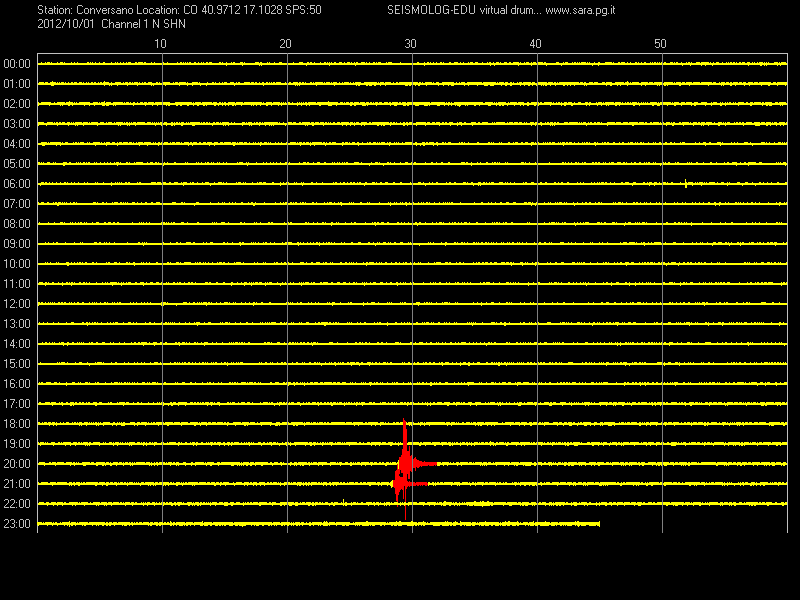Click the minute '40' axis label
The height and width of the screenshot is (600, 800).
tap(535, 44)
